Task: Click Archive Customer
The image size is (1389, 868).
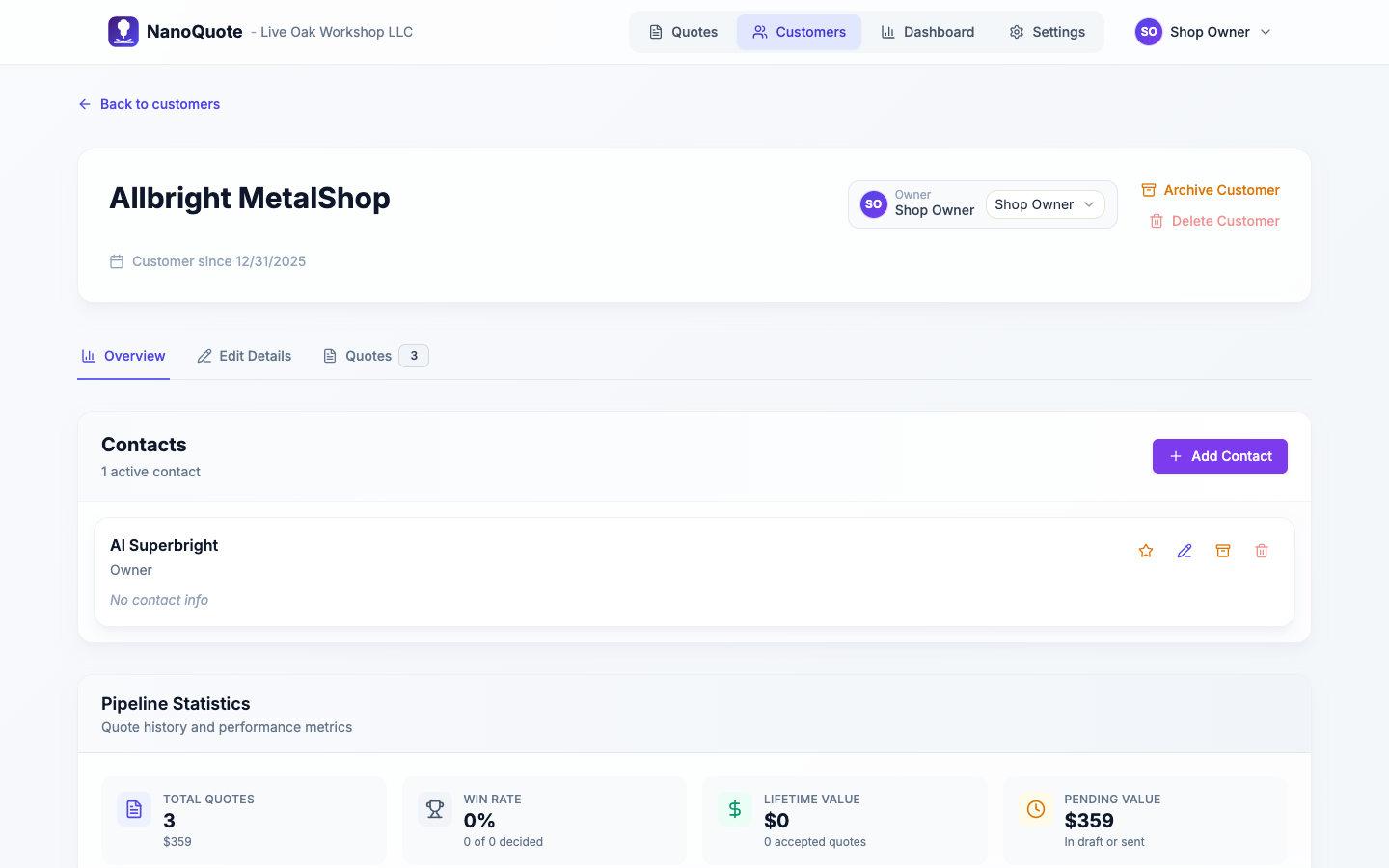Action: coord(1211,190)
